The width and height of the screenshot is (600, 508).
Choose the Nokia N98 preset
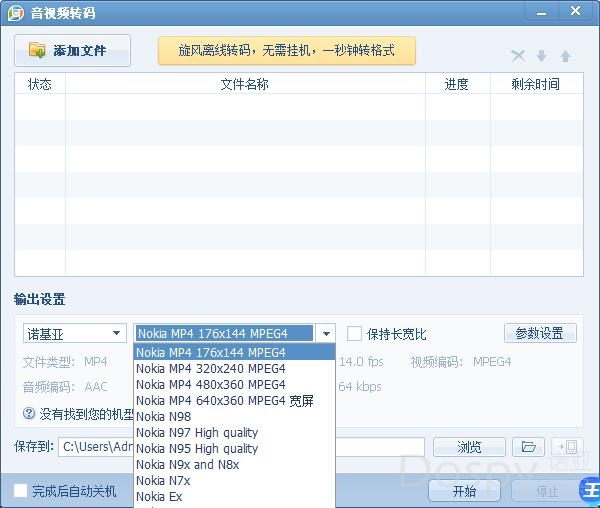(x=234, y=417)
